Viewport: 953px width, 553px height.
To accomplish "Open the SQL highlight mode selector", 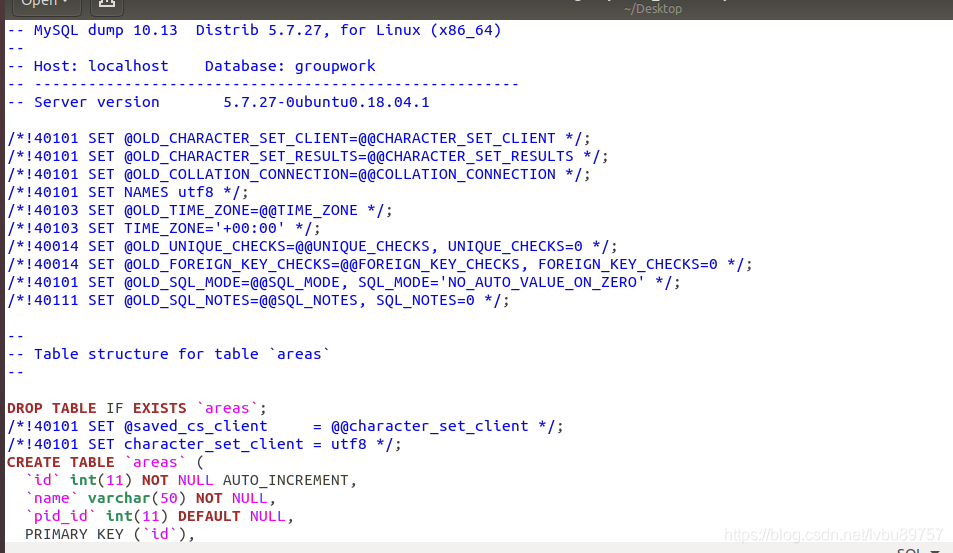I will (918, 549).
